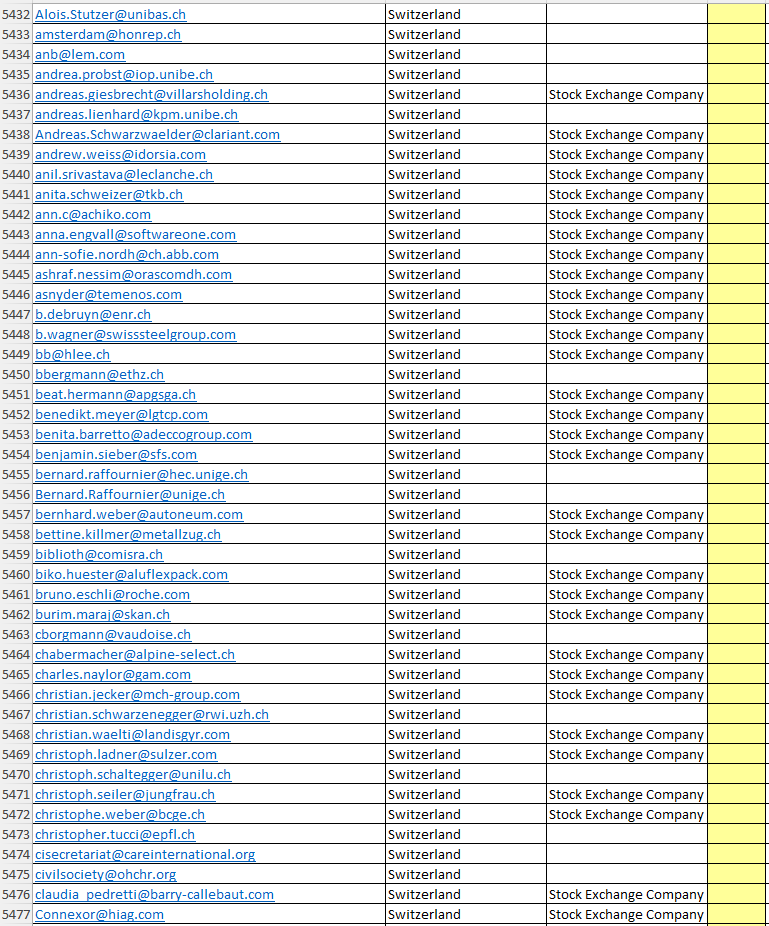
Task: Open cisecretariat@careinternational.org link
Action: click(145, 856)
